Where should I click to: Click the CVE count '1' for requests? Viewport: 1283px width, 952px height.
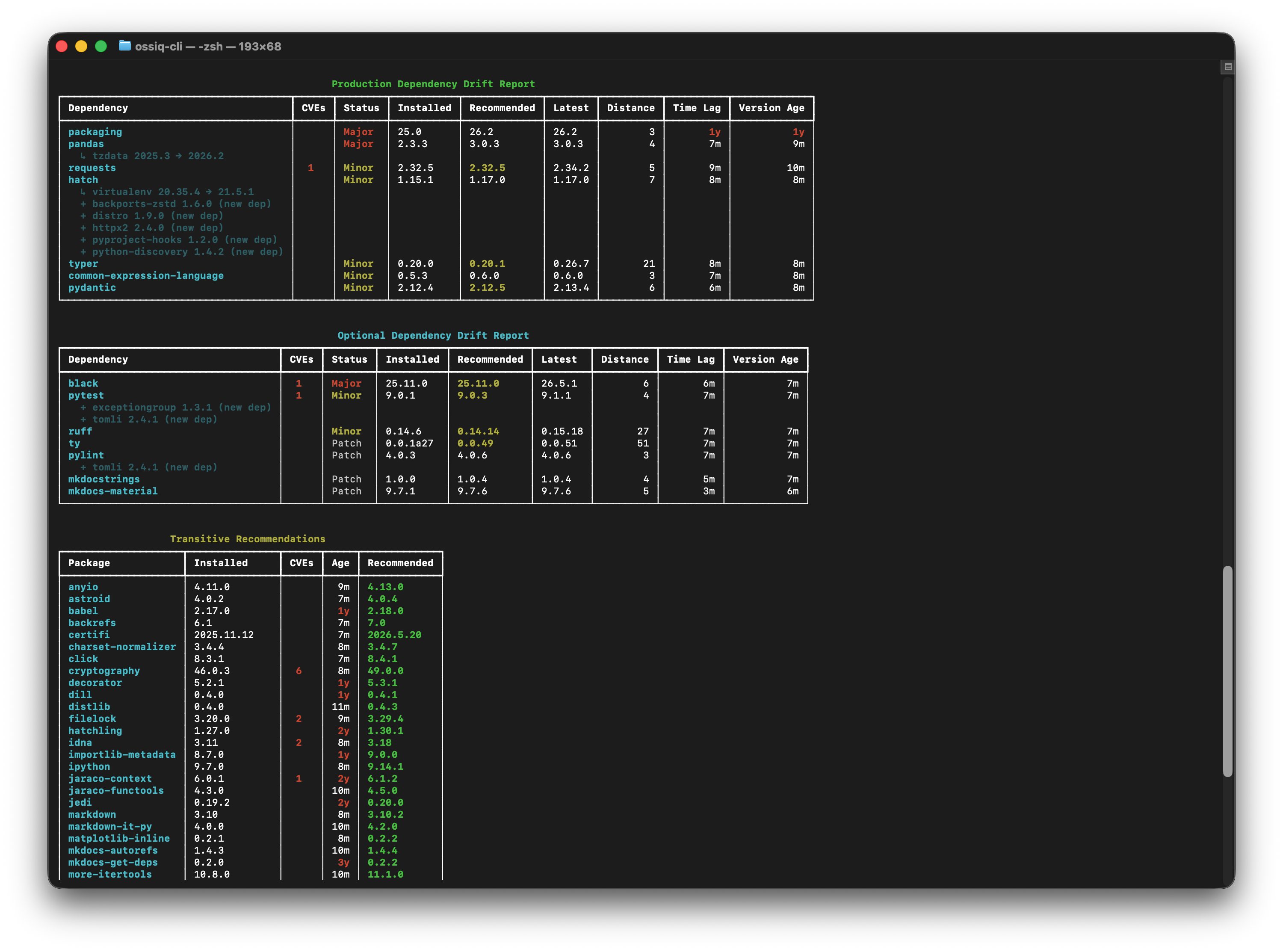click(x=310, y=168)
